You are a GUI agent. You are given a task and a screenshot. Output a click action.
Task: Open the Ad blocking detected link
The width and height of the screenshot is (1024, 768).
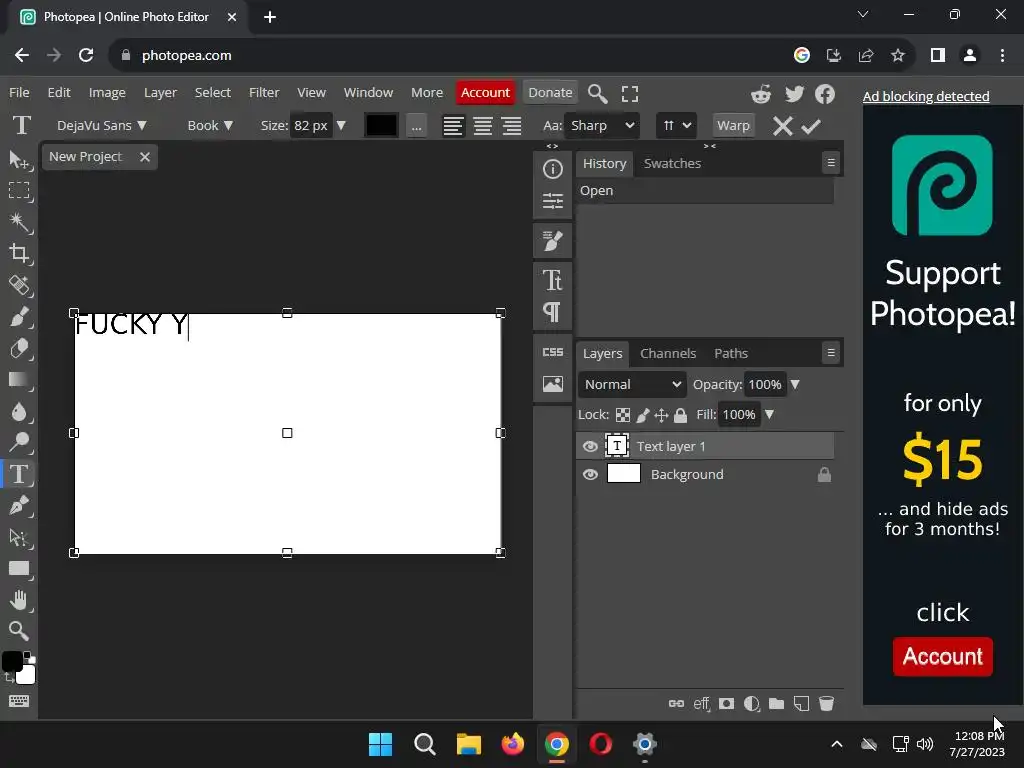[925, 96]
